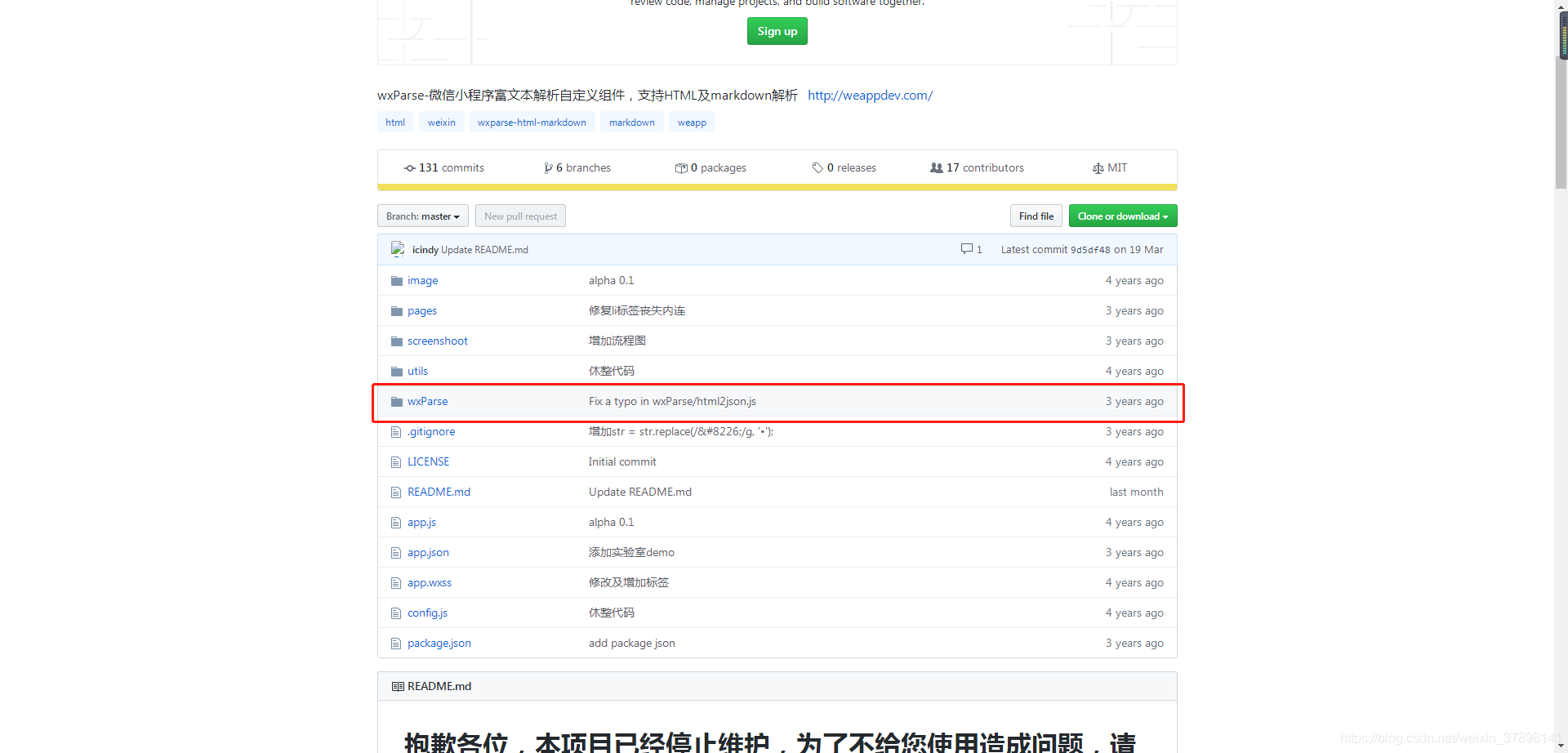This screenshot has height=753, width=1568.
Task: Click the folder icon beside utils
Action: pos(397,372)
